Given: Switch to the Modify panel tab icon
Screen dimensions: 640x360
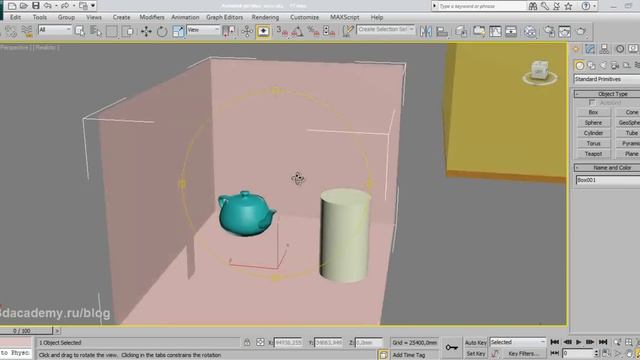Looking at the screenshot, I should (590, 49).
